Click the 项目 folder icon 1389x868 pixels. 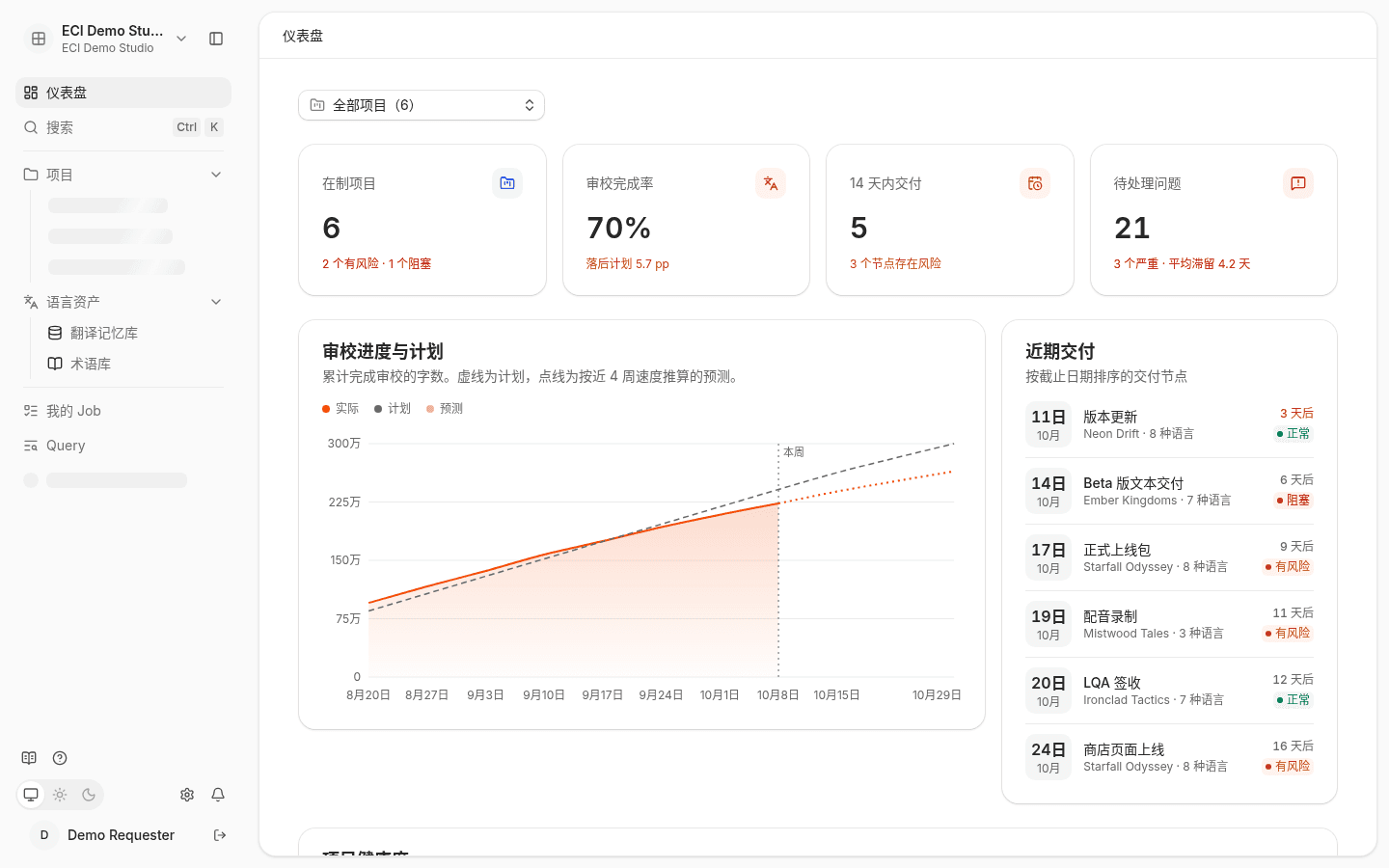(31, 175)
